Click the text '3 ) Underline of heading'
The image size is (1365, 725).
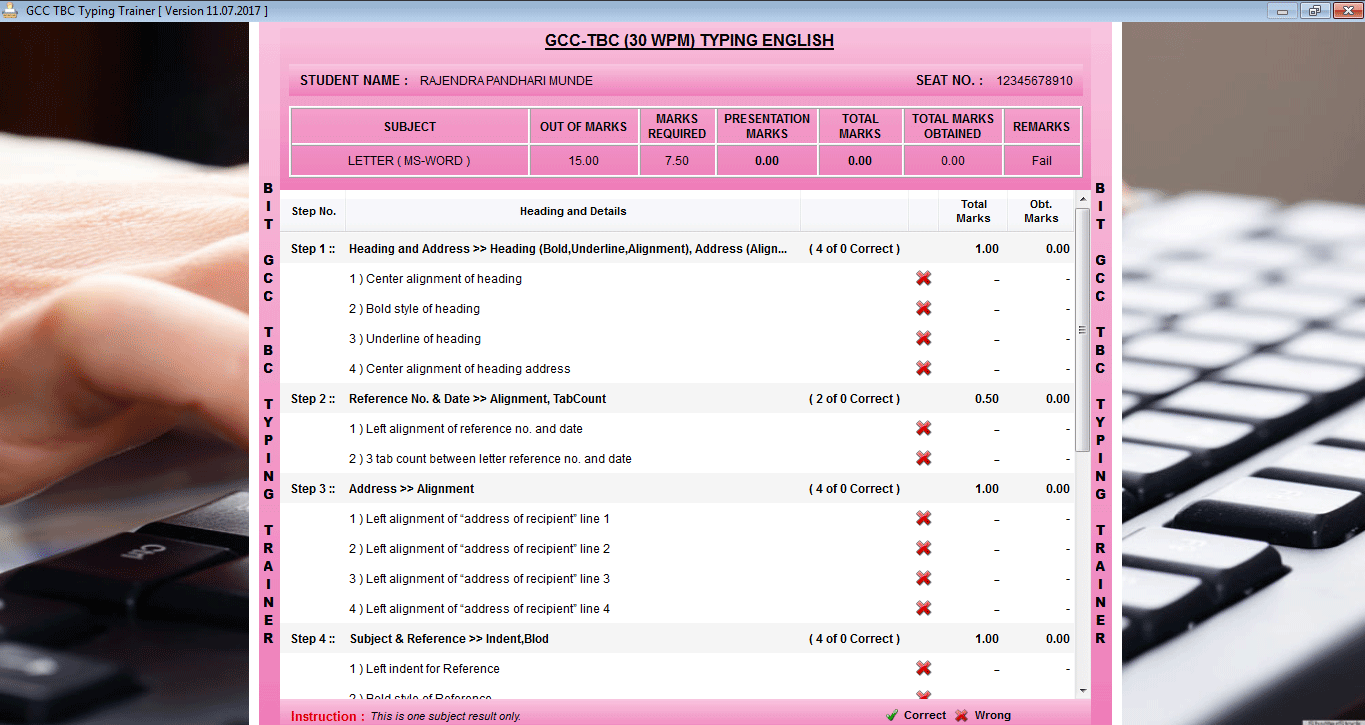click(x=415, y=339)
